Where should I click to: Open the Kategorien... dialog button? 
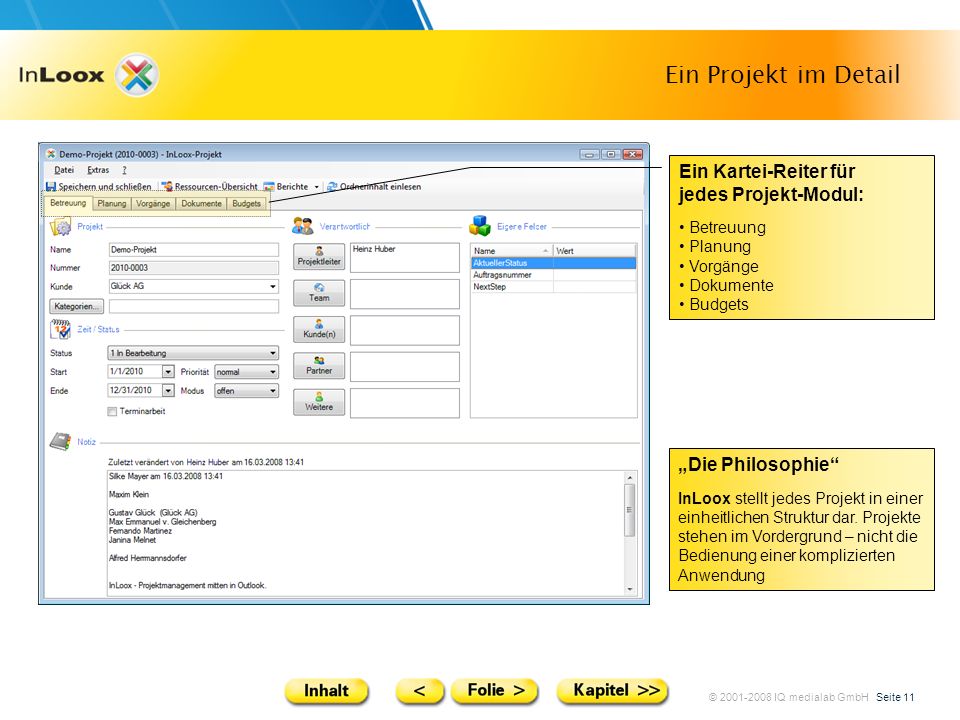point(77,306)
